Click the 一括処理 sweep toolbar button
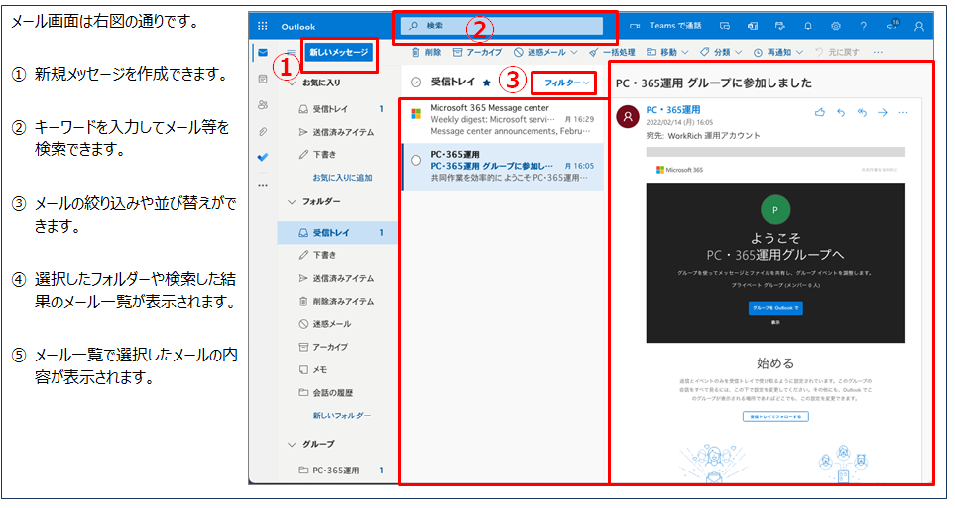Image resolution: width=955 pixels, height=508 pixels. [x=612, y=52]
